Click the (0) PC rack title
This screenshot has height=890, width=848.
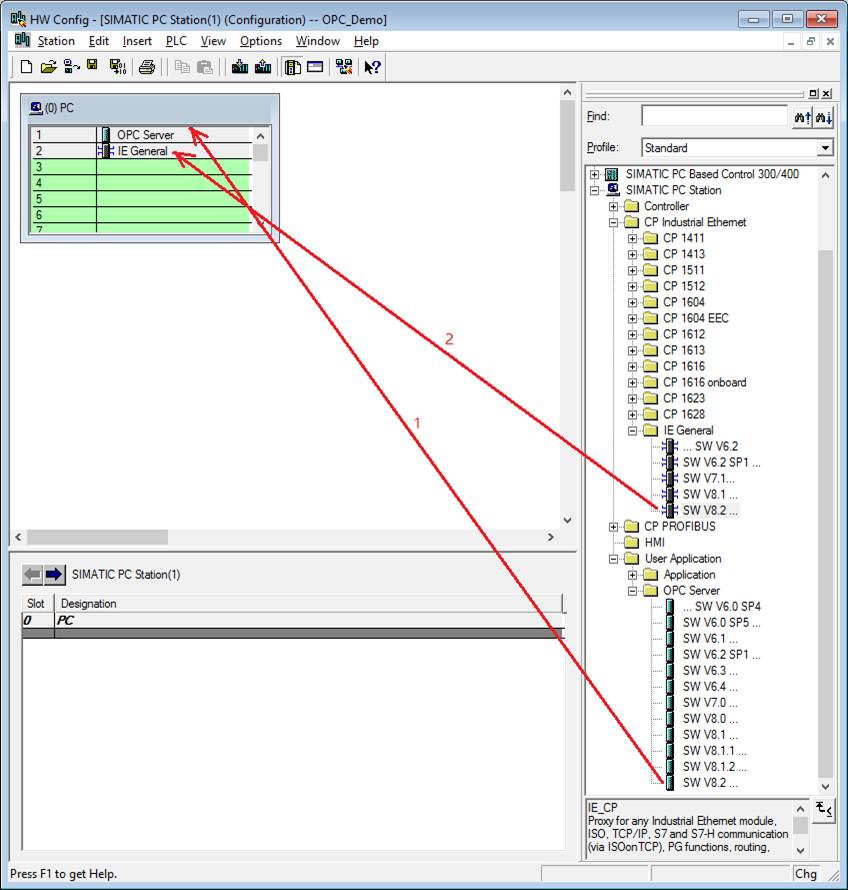click(52, 108)
